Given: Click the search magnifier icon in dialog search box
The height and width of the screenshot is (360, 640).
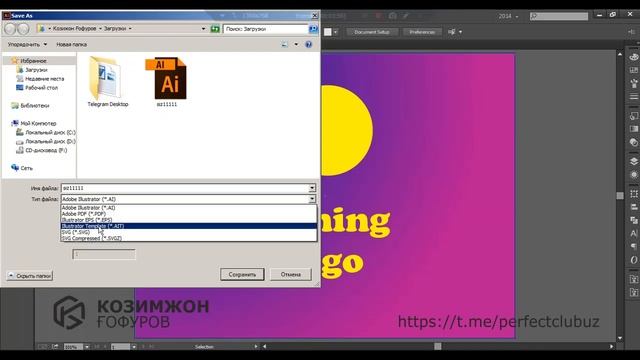Looking at the screenshot, I should 313,29.
